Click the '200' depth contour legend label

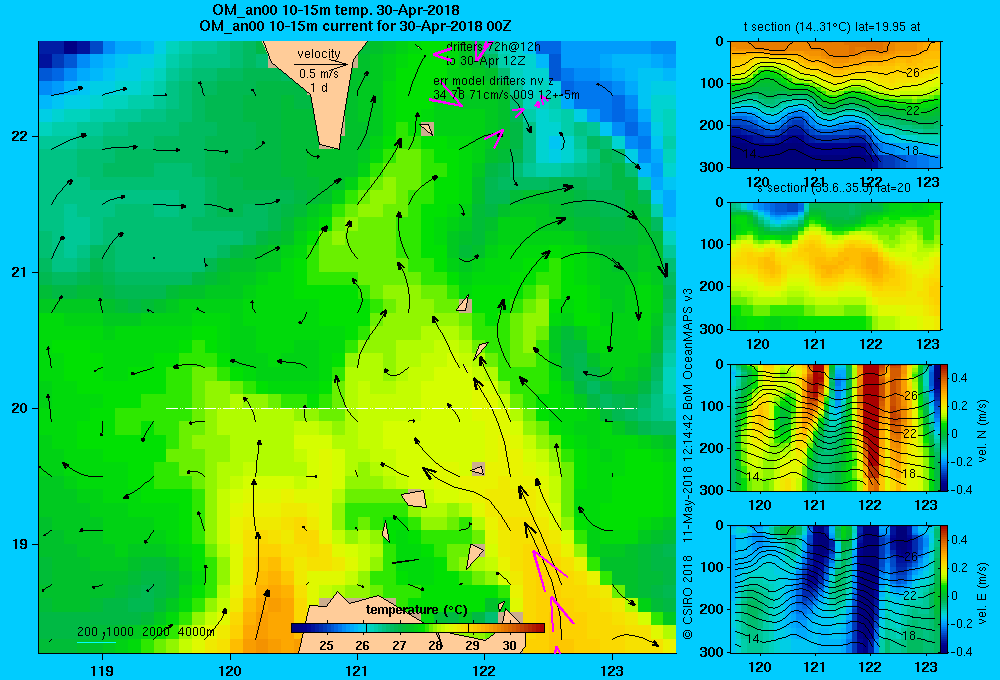tap(87, 632)
